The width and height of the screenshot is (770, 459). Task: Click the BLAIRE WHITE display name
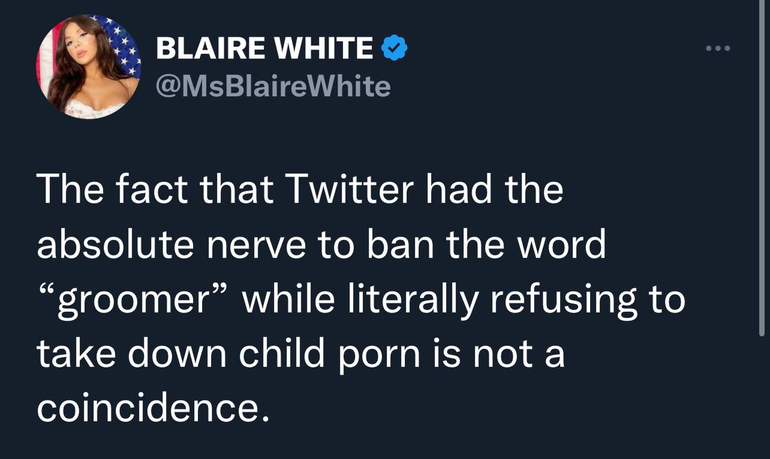point(264,47)
